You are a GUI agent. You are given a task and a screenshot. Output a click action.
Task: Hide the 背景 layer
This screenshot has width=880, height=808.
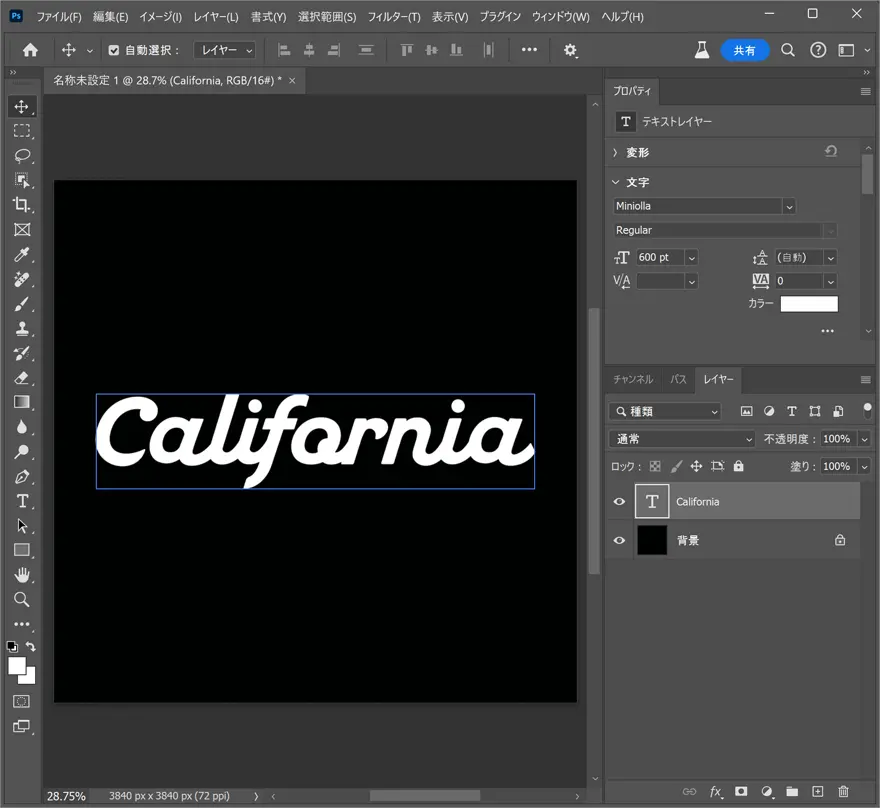[619, 540]
